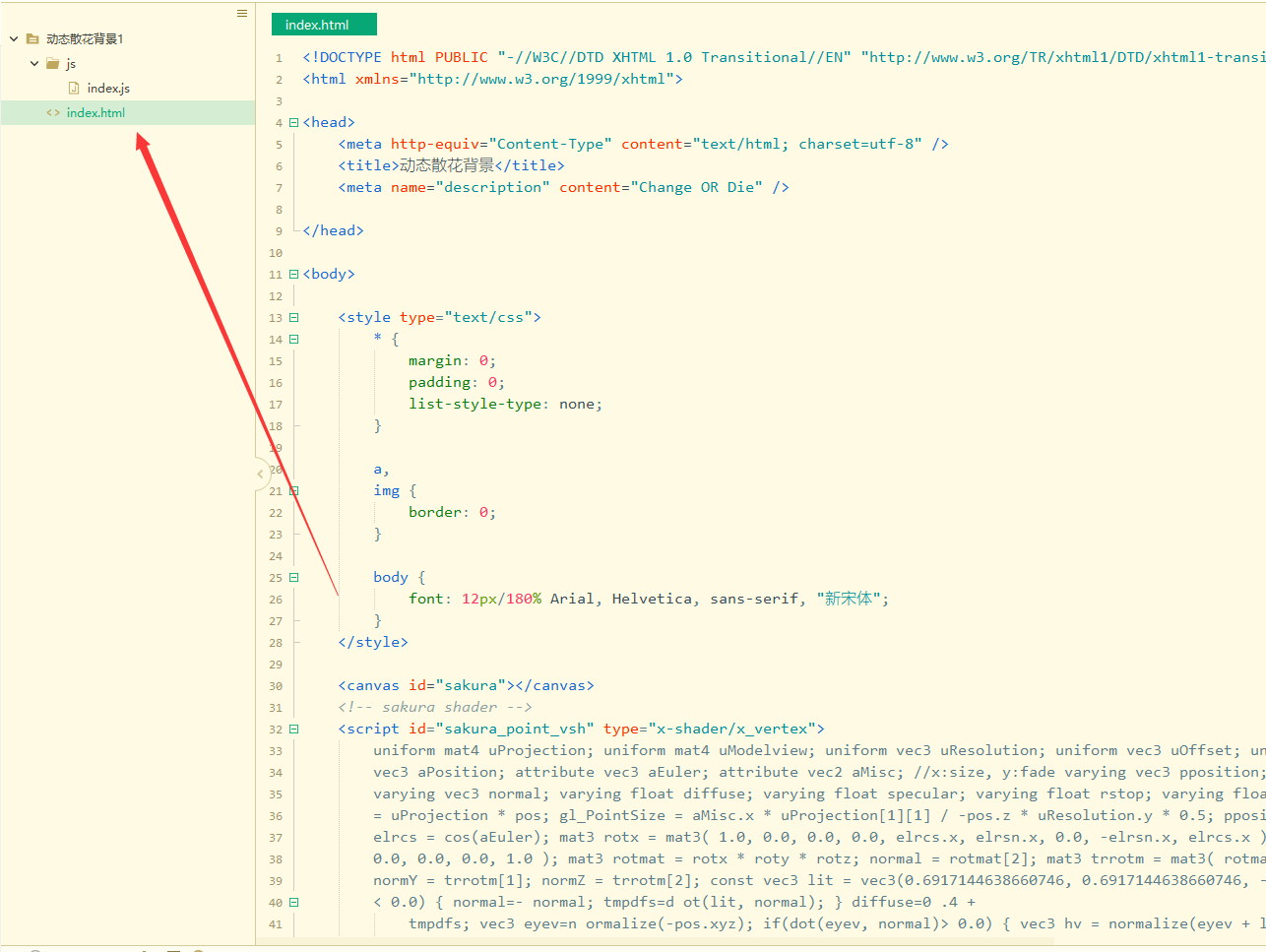This screenshot has height=952, width=1266.
Task: Switch to the index.html editor tab
Action: click(324, 25)
